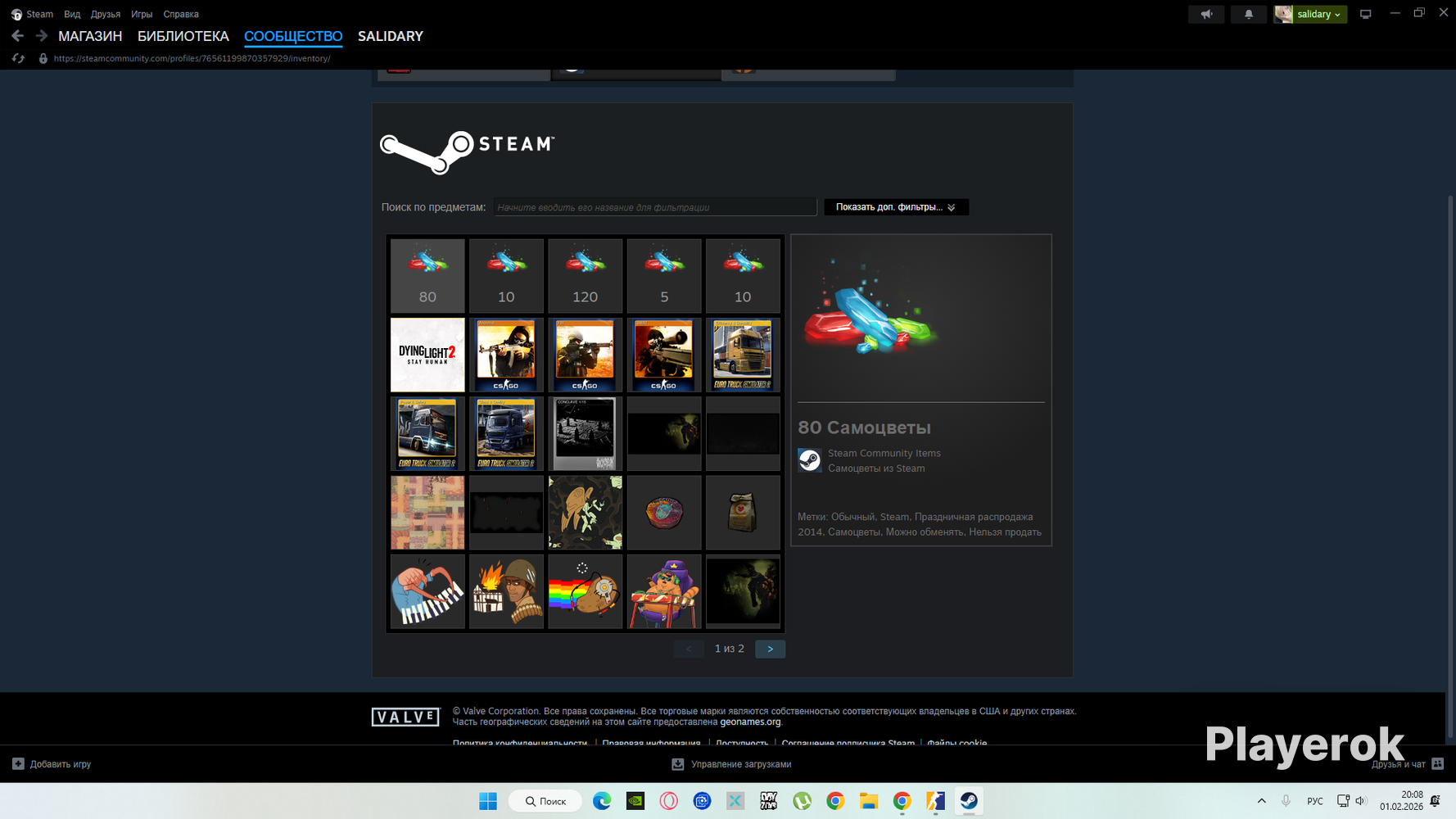Select the pink patchwork background item
1456x819 pixels.
tap(427, 513)
